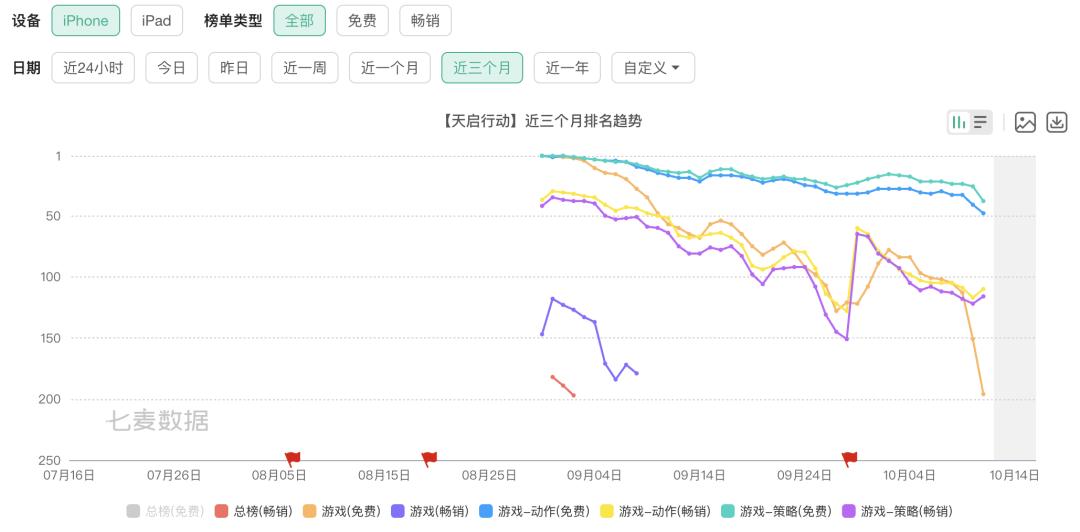Click the save-as-image icon
The width and height of the screenshot is (1080, 532).
tap(1025, 122)
